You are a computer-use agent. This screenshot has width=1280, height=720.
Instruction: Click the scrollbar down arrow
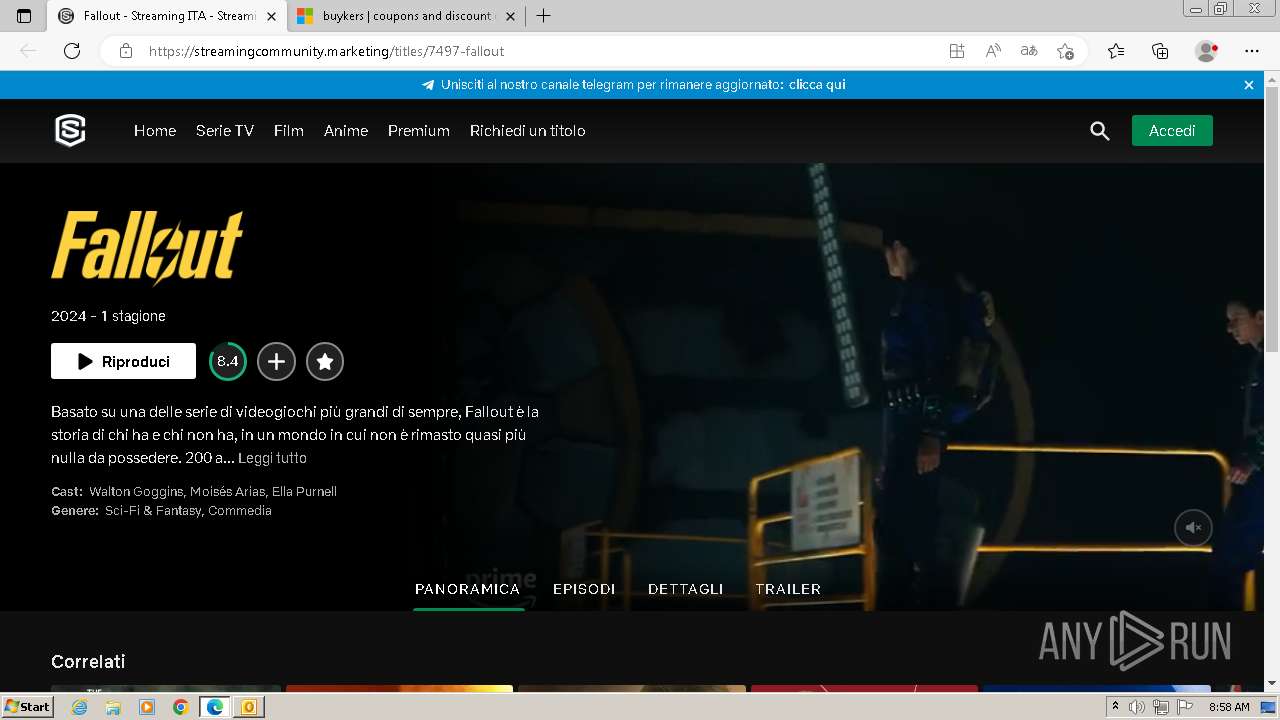coord(1272,684)
